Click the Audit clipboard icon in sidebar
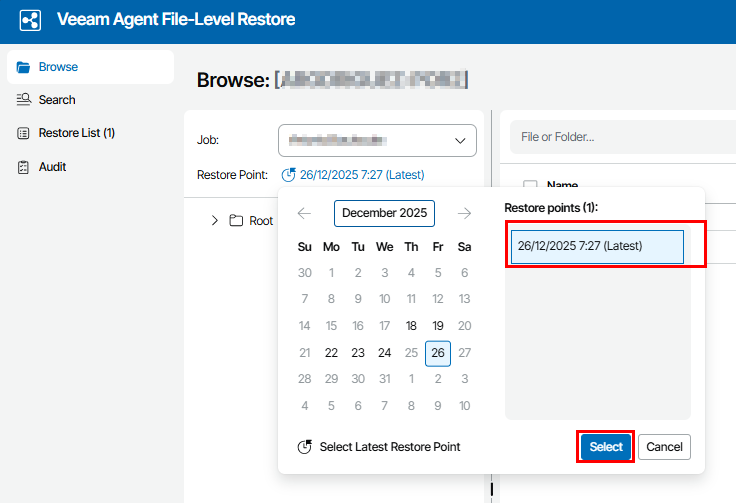Viewport: 736px width, 503px height. point(23,166)
